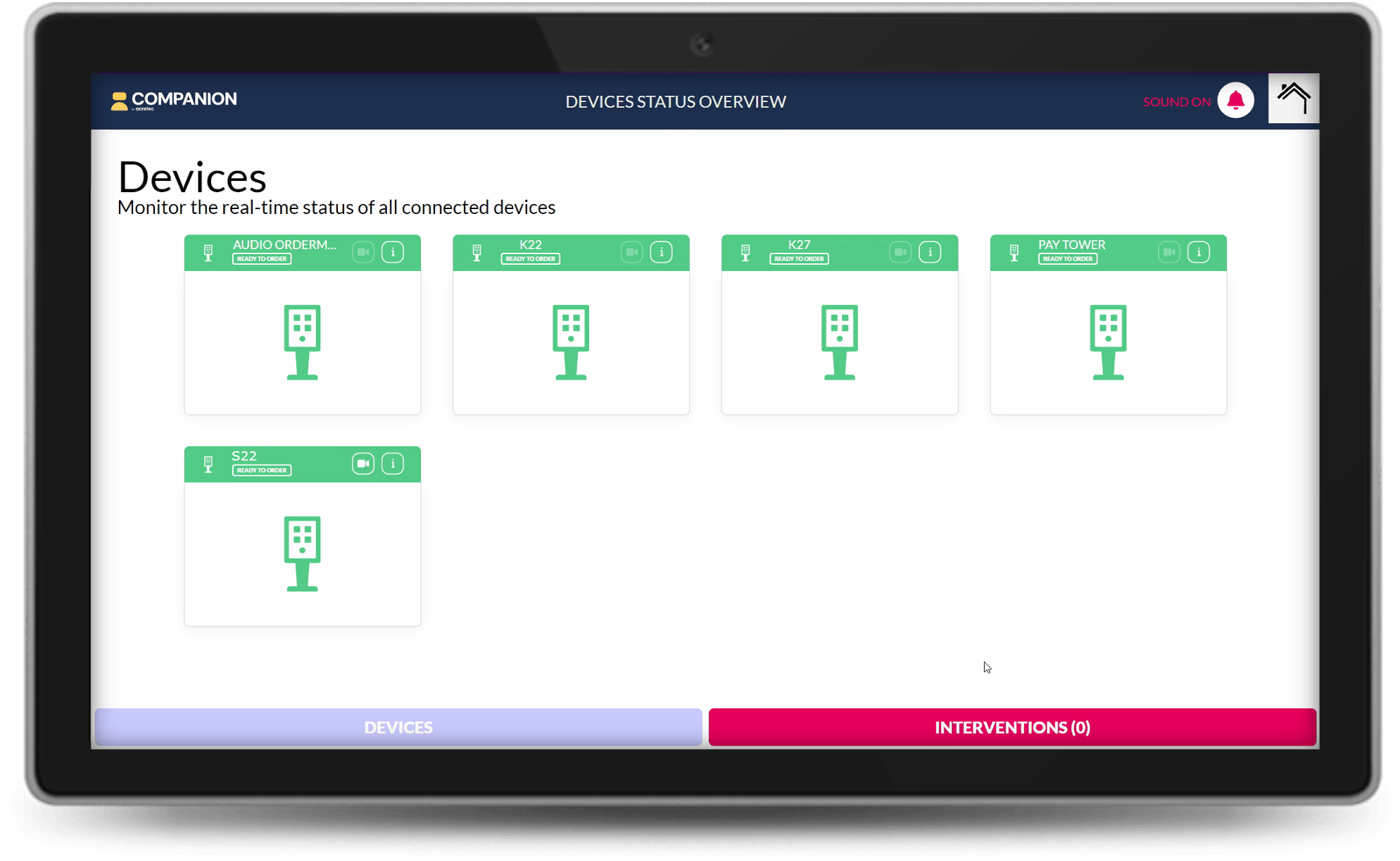Image resolution: width=1400 pixels, height=861 pixels.
Task: Click the SOUND ON label
Action: [1176, 102]
